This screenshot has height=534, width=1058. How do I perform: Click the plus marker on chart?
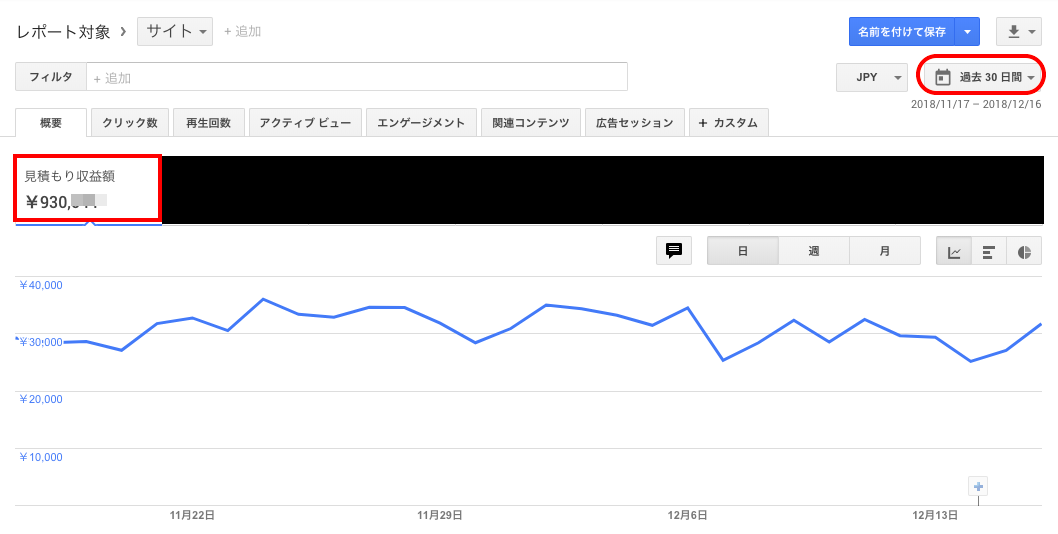[x=979, y=487]
